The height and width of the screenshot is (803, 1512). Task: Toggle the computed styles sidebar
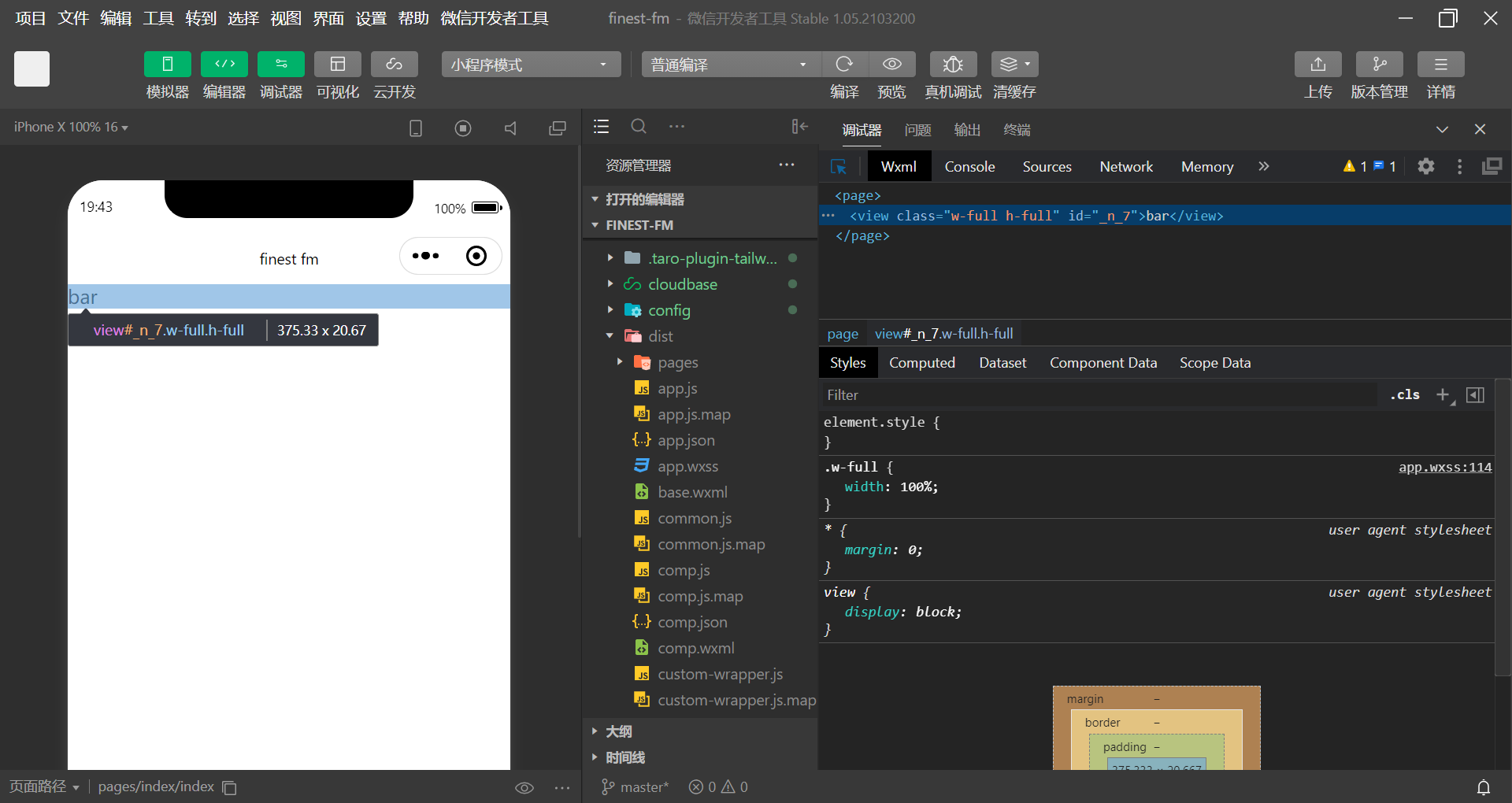coord(1476,395)
